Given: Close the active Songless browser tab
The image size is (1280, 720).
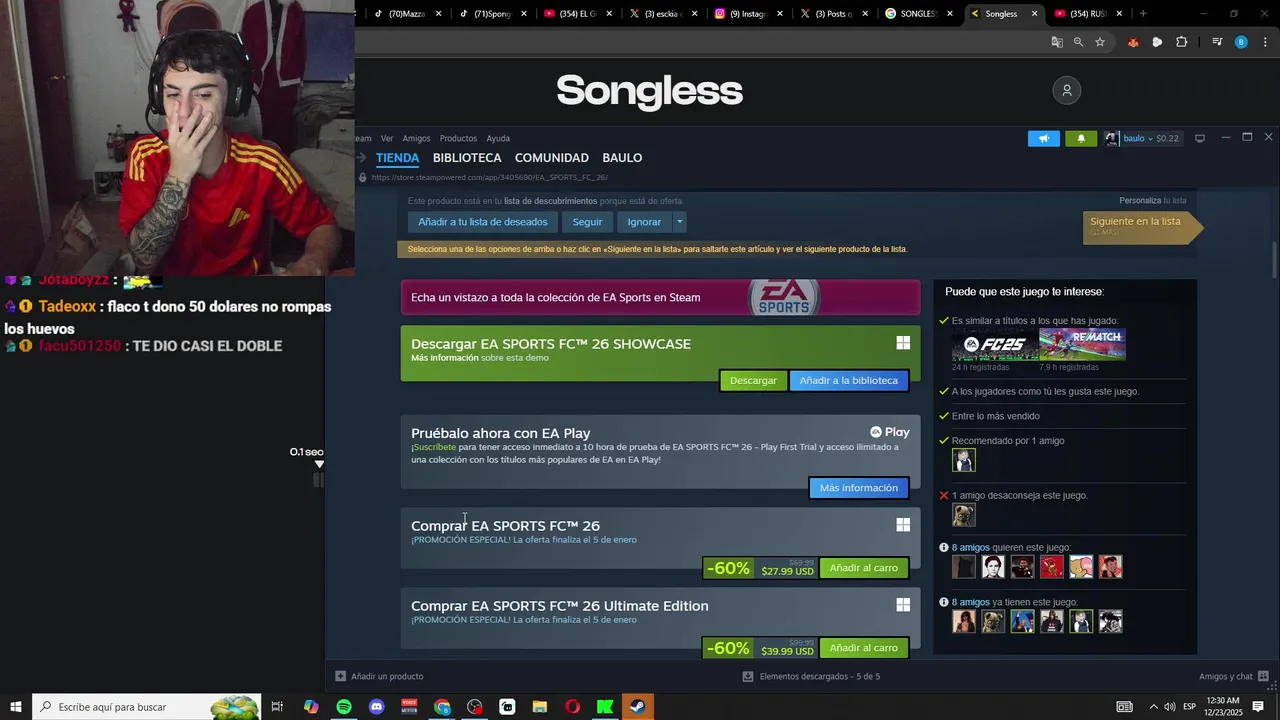Looking at the screenshot, I should tap(1035, 14).
